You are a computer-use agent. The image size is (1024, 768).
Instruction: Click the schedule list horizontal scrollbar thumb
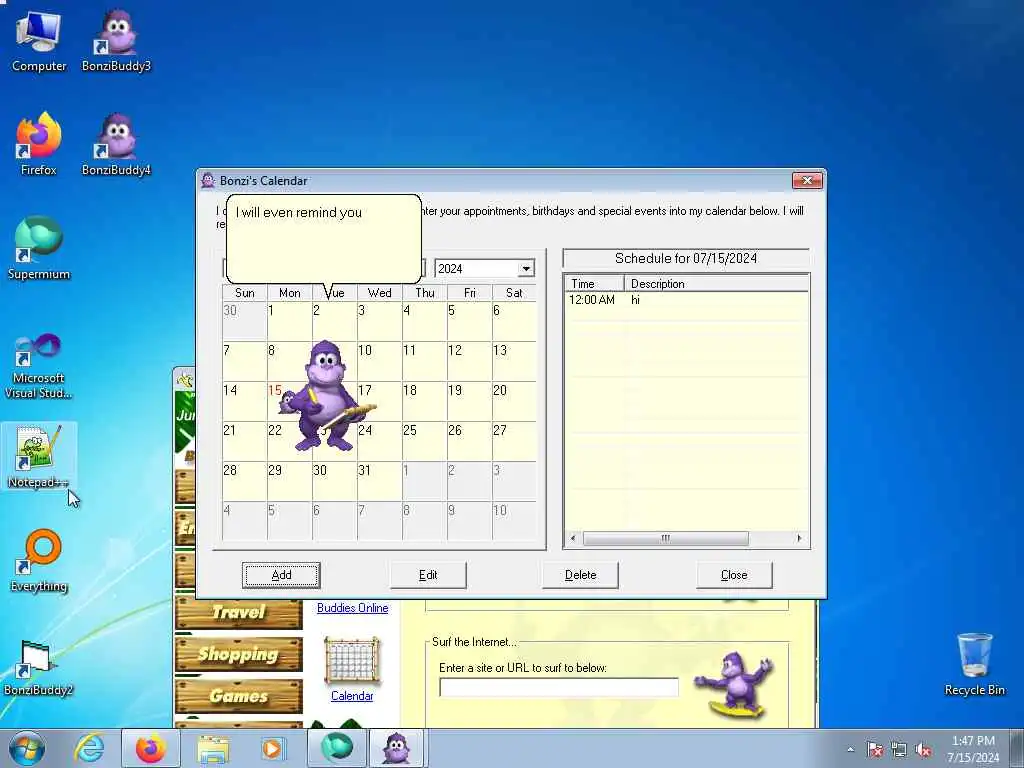[665, 539]
